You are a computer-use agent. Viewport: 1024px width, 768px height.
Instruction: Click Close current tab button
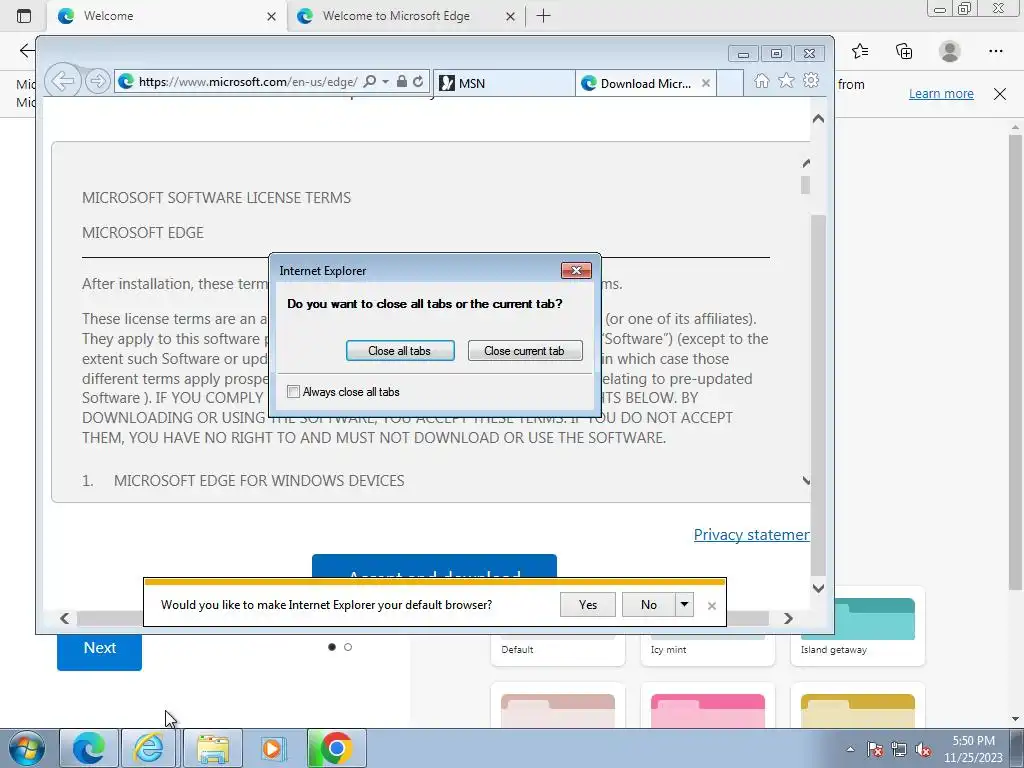pos(524,351)
